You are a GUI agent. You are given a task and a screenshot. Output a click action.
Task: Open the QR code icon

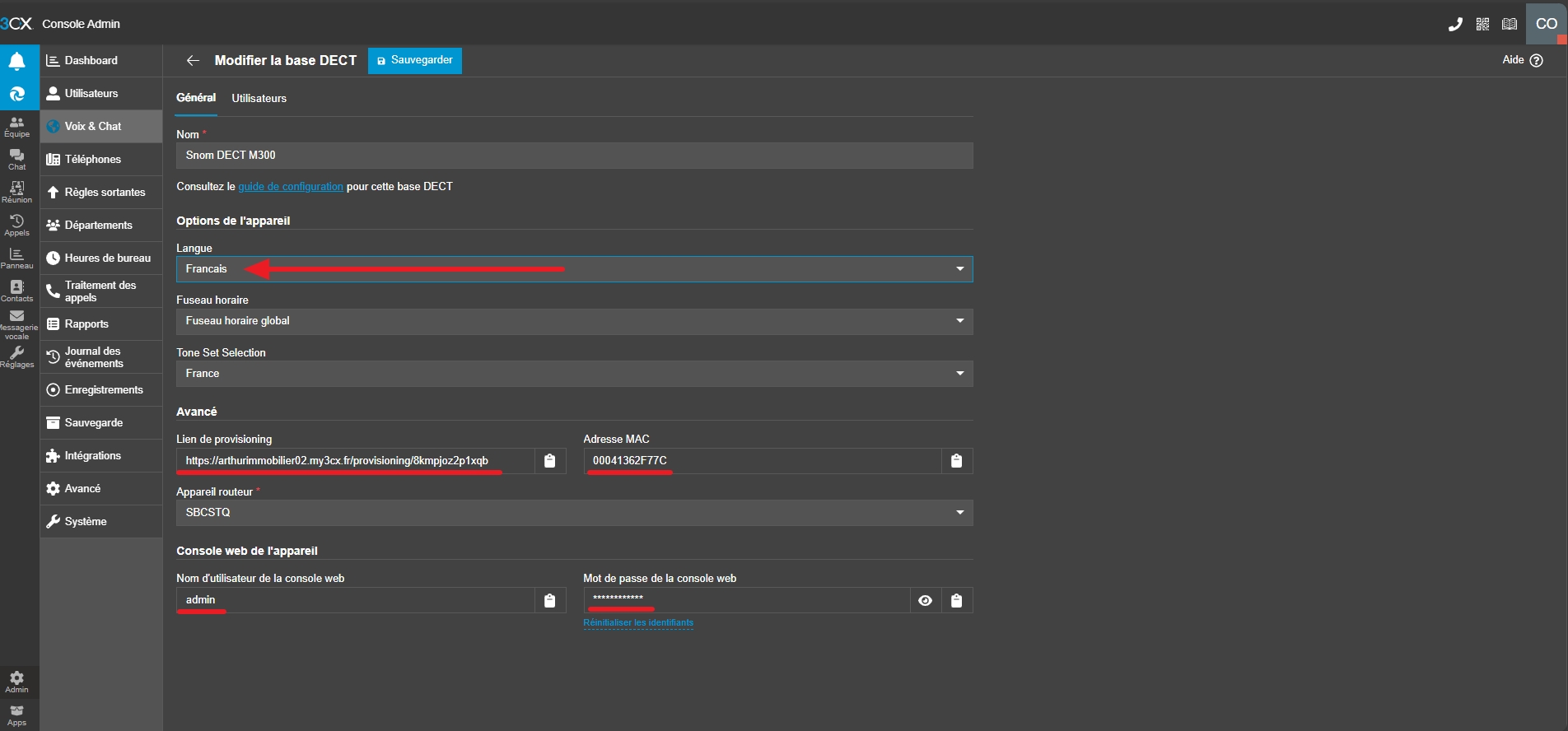coord(1482,24)
